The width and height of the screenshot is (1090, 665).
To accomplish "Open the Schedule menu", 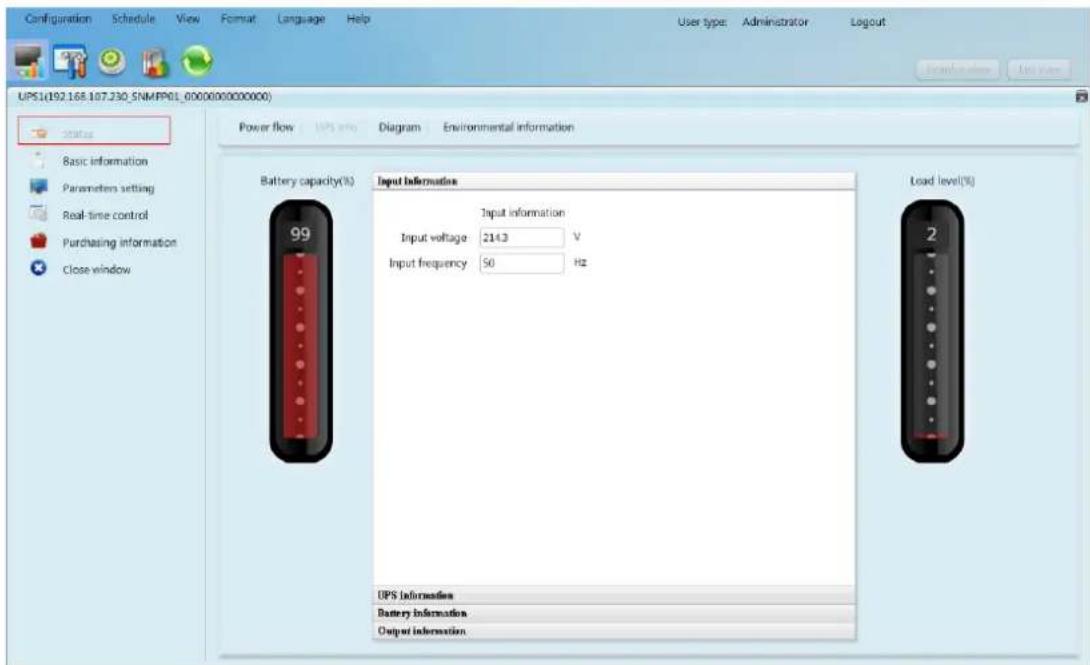I will [x=133, y=19].
